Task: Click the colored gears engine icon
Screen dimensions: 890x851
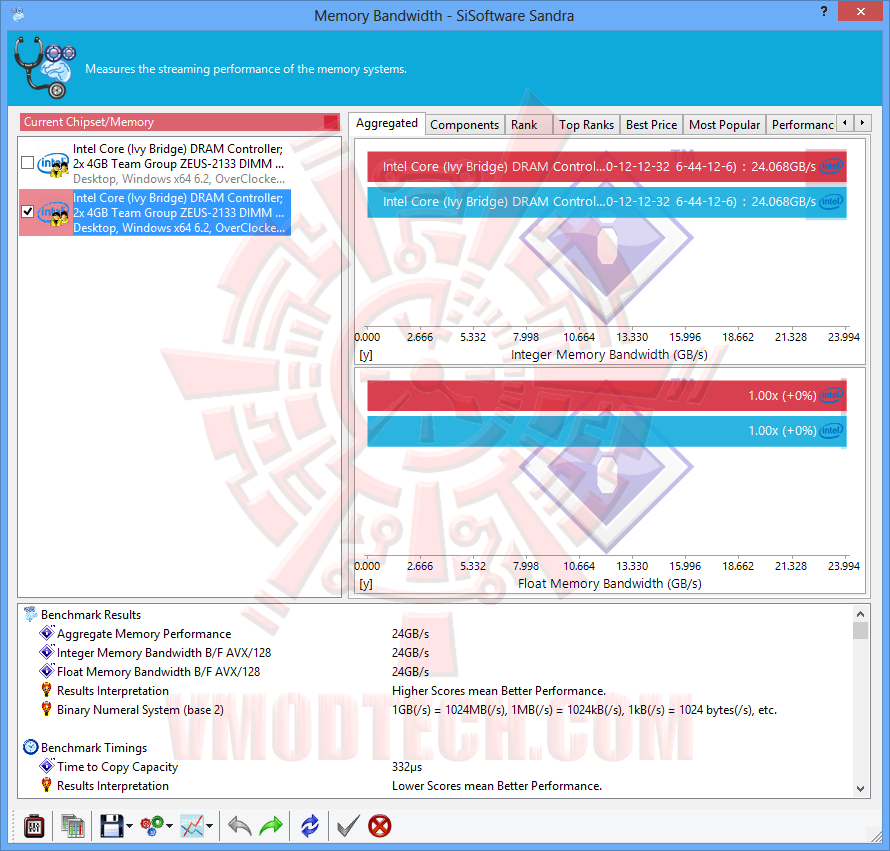Action: (x=152, y=826)
